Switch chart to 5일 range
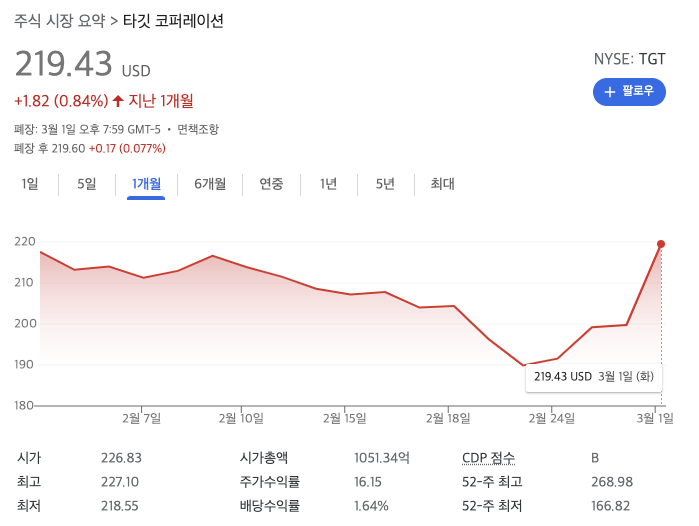Viewport: 699px width, 526px height. pos(86,184)
